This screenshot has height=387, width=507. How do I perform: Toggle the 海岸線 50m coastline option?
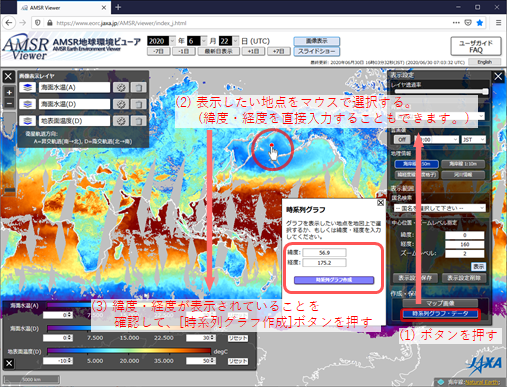416,164
